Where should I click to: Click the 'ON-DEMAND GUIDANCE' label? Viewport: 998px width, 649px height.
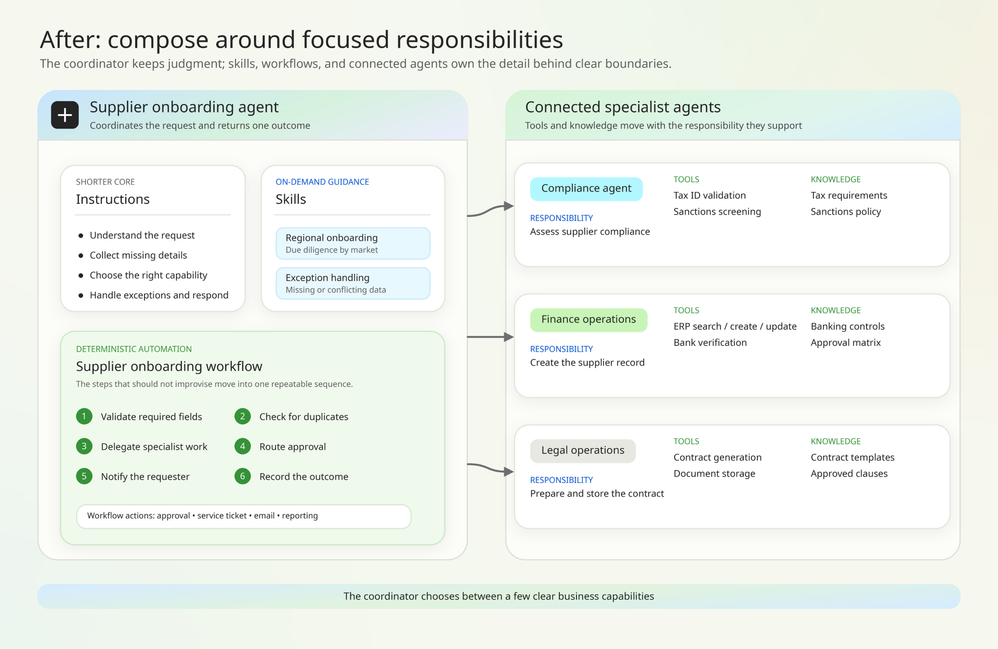pyautogui.click(x=322, y=182)
